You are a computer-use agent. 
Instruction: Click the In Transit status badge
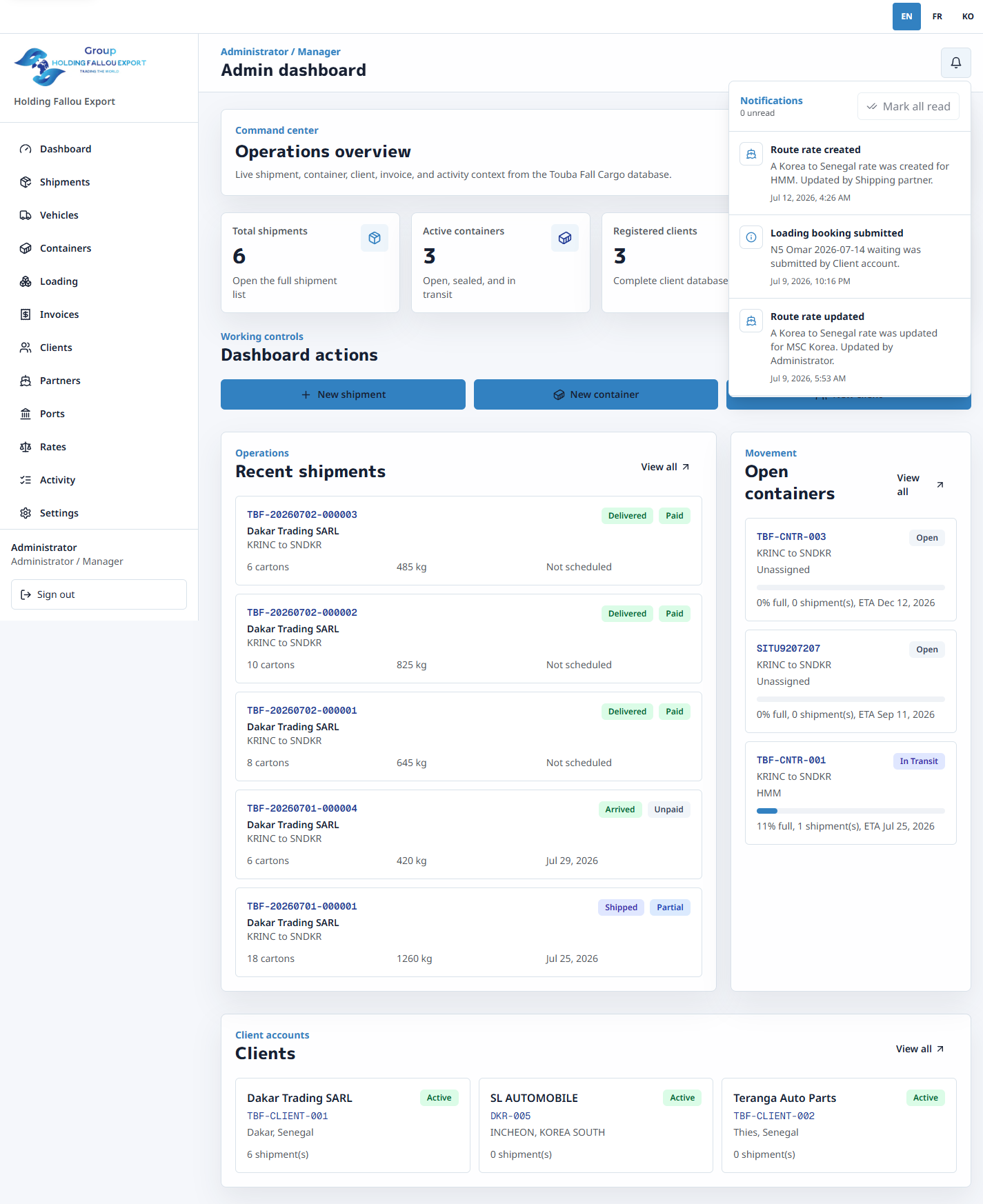[919, 761]
